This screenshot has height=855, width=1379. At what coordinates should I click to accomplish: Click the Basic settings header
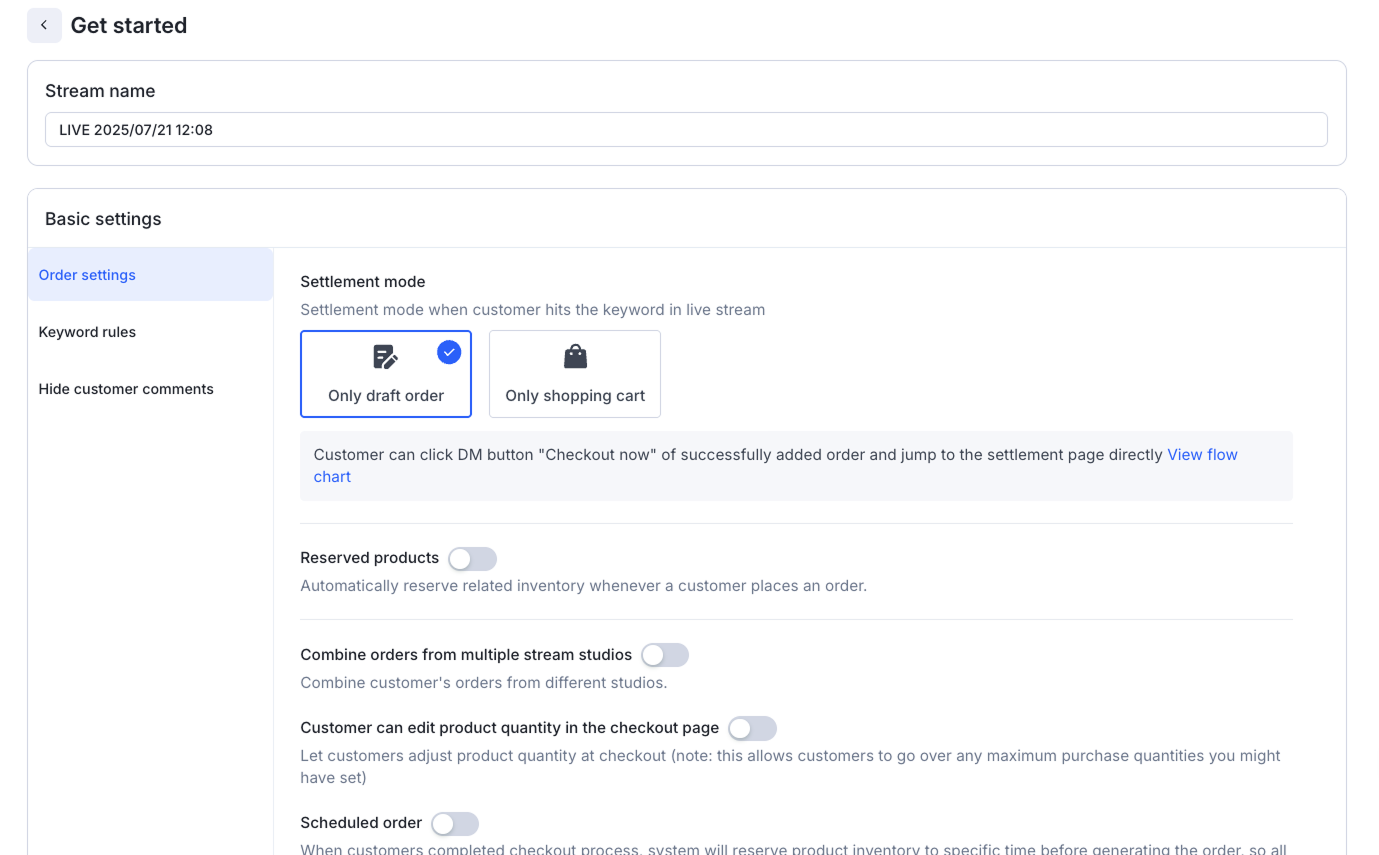(103, 219)
